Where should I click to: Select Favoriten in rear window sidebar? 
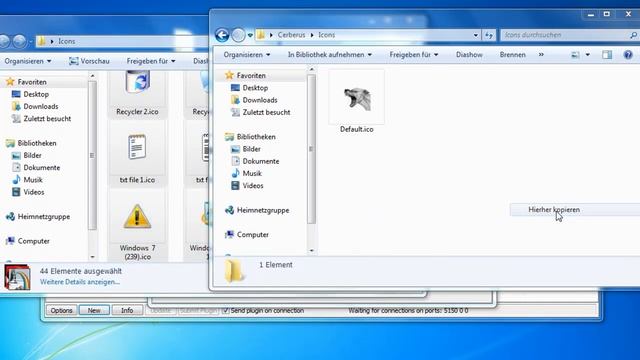[27, 82]
